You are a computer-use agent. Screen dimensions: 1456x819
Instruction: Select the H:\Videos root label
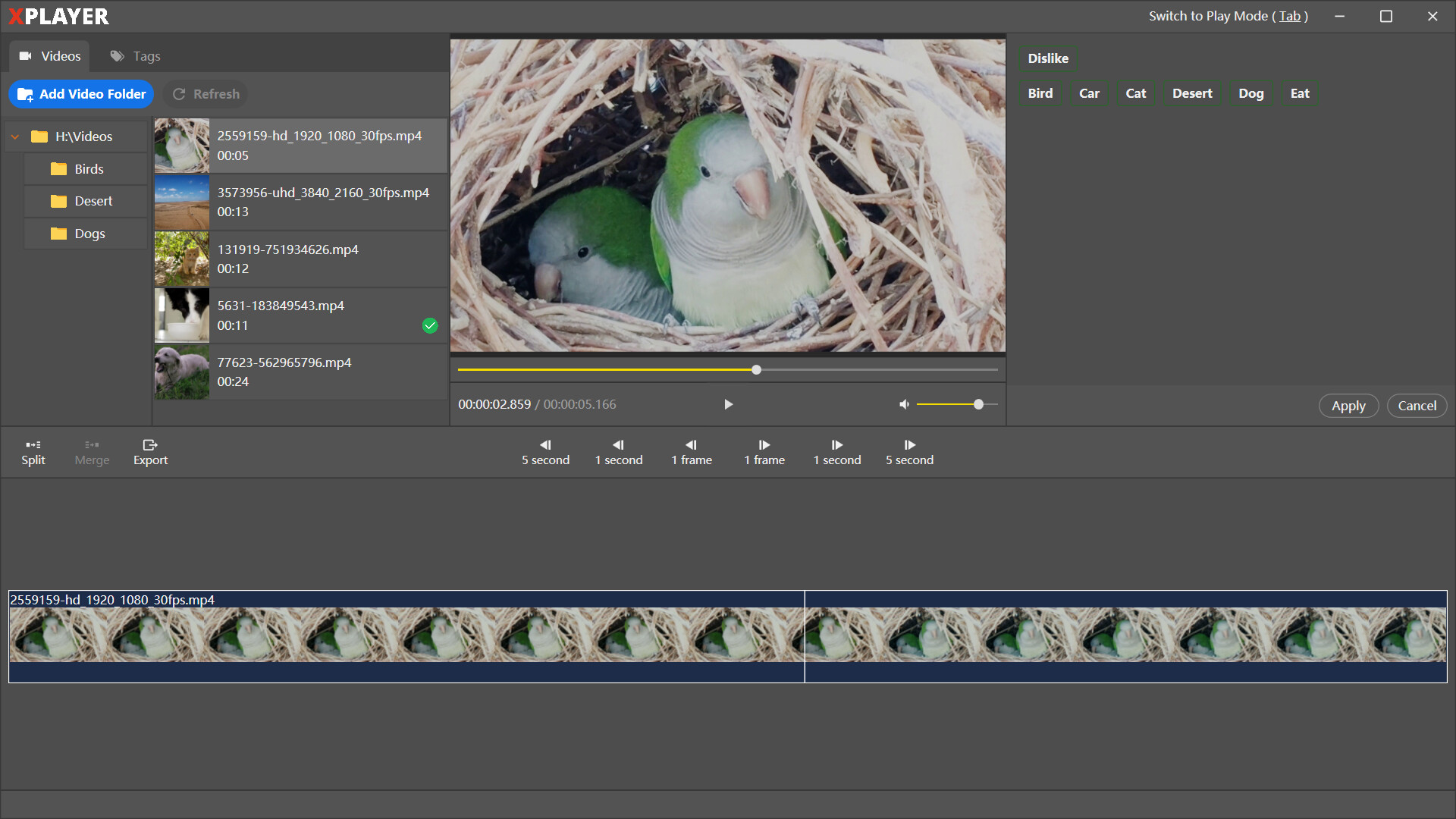tap(83, 136)
